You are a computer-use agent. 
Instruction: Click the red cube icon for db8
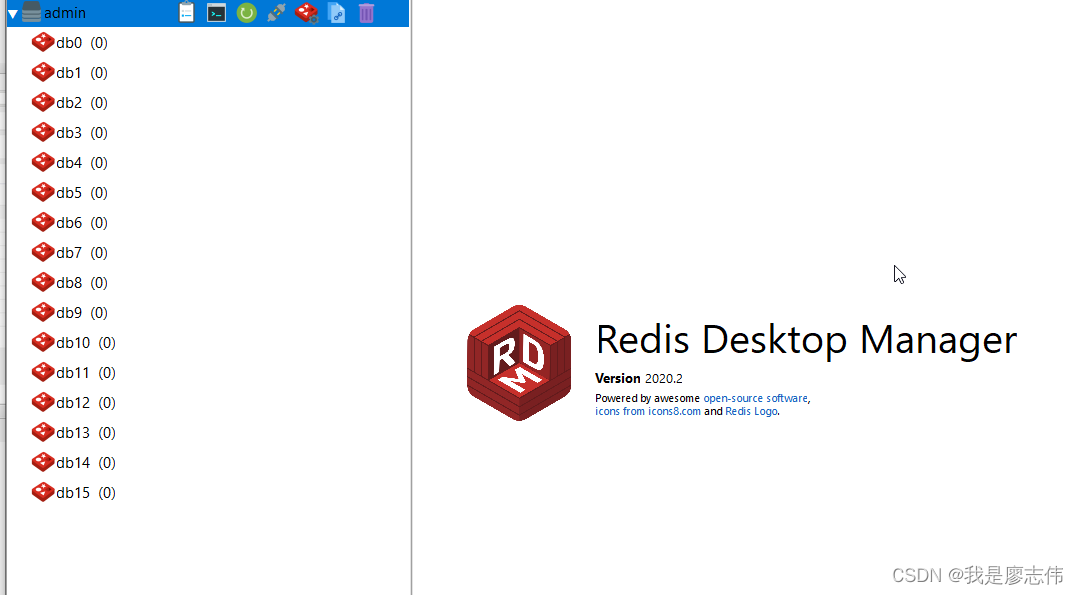(x=43, y=282)
